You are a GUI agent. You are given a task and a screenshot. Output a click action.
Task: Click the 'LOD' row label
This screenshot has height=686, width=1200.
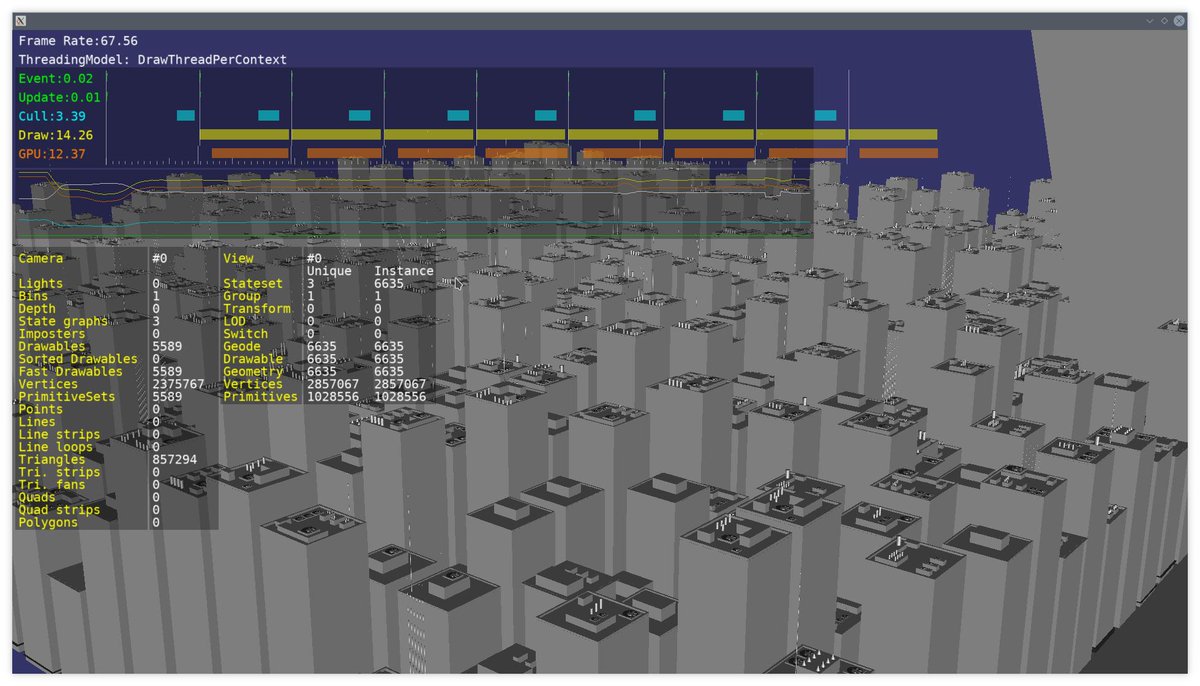[x=234, y=322]
